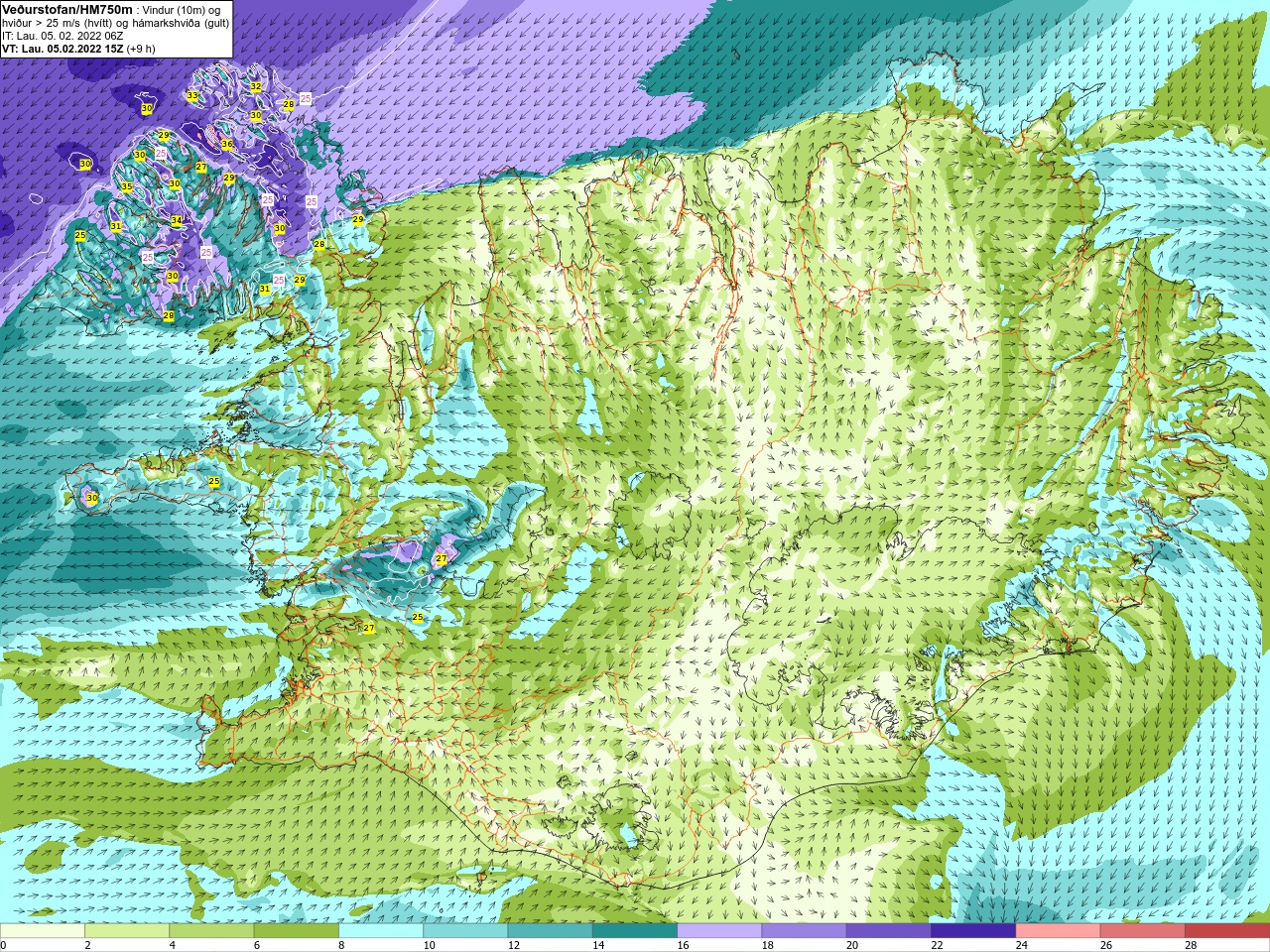Click the 'Veðurstofan/HM750m' title text

coord(67,9)
